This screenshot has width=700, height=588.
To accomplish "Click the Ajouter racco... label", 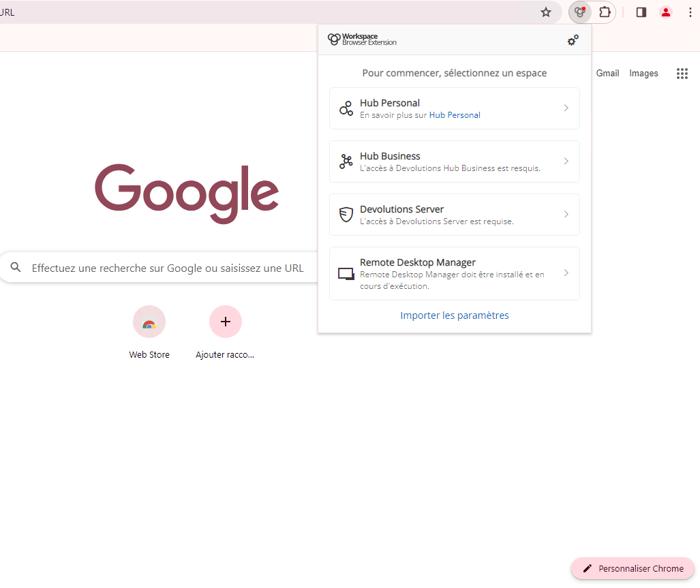I will tap(225, 355).
